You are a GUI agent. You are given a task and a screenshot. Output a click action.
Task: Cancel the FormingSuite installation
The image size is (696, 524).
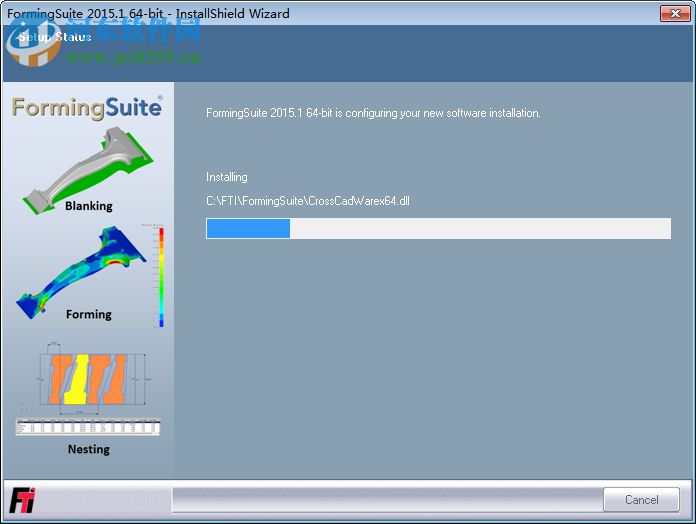point(641,500)
